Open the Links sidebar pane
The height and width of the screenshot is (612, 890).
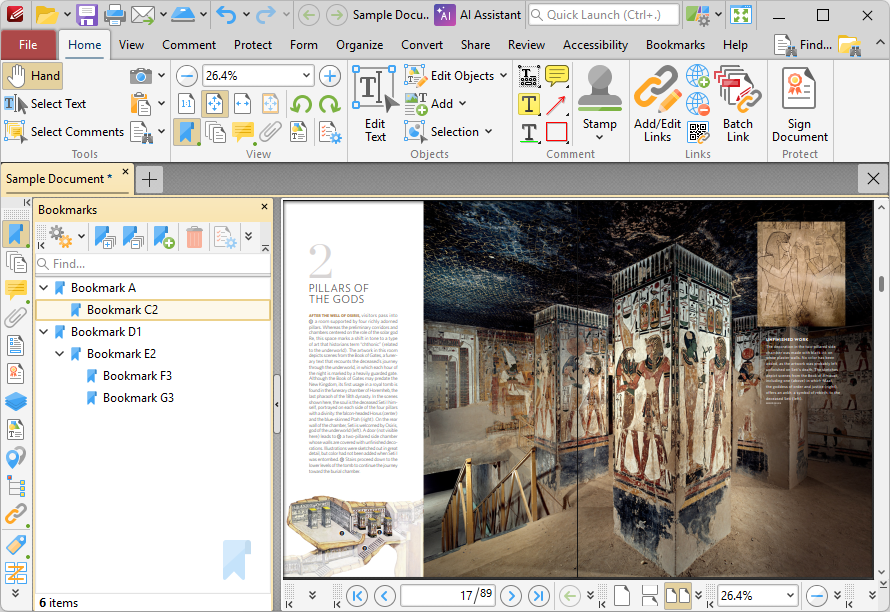(15, 514)
